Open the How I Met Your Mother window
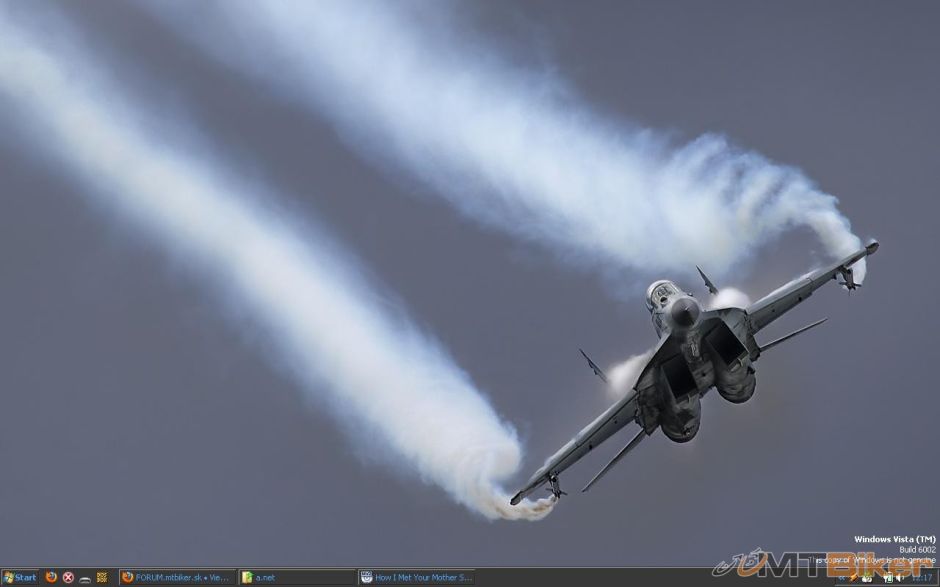 tap(417, 577)
